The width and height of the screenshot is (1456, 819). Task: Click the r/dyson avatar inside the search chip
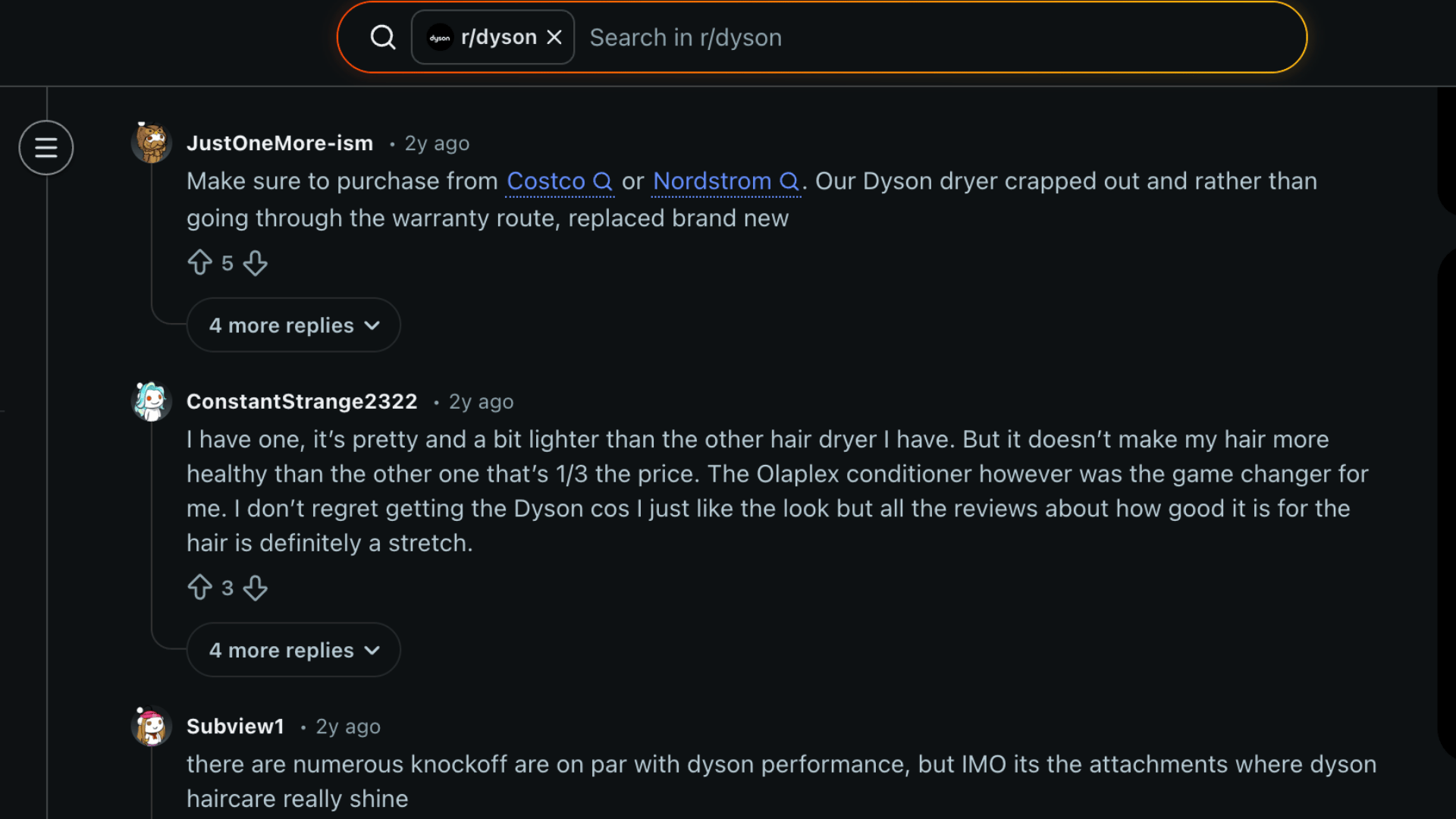click(439, 36)
